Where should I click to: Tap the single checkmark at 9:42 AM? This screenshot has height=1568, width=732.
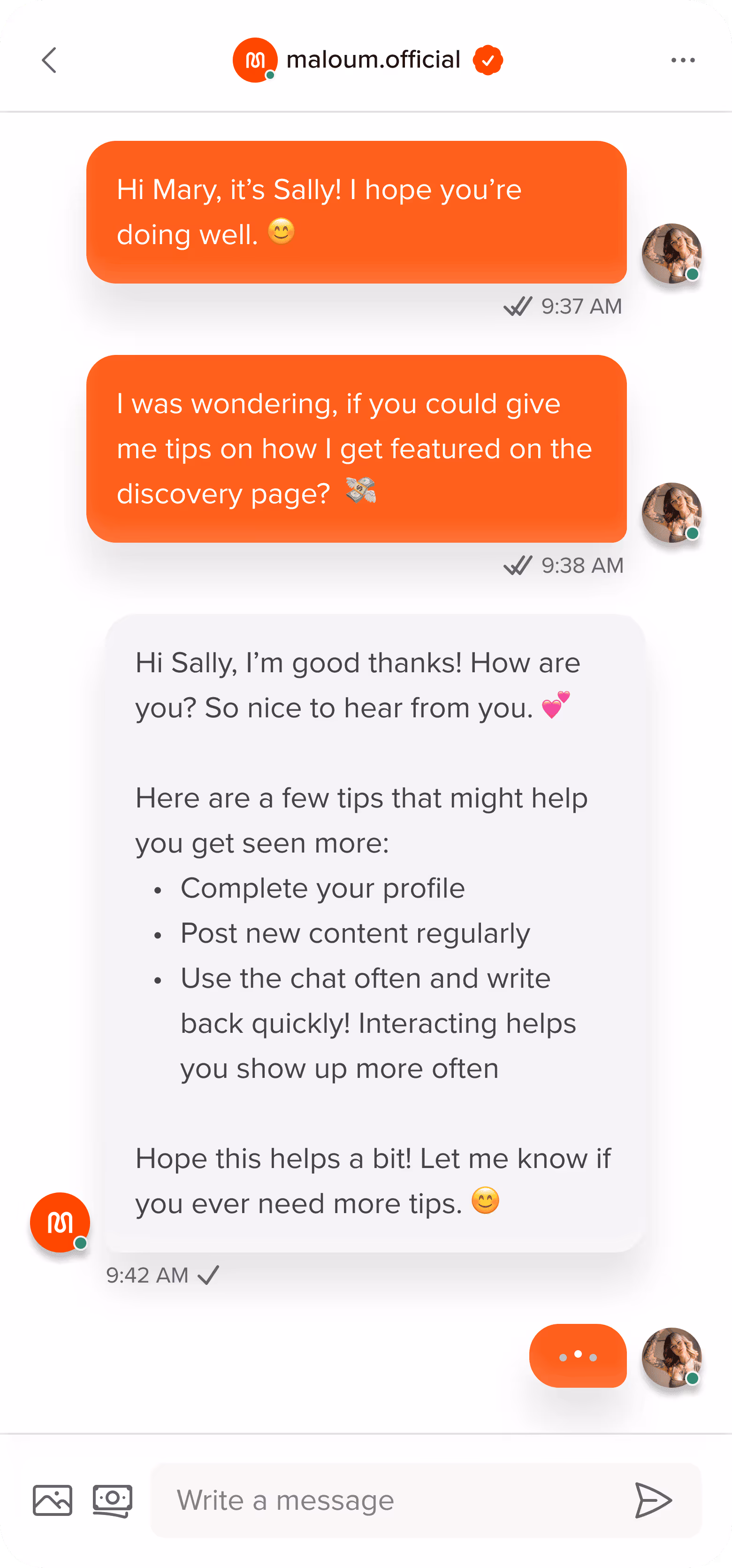point(209,1275)
